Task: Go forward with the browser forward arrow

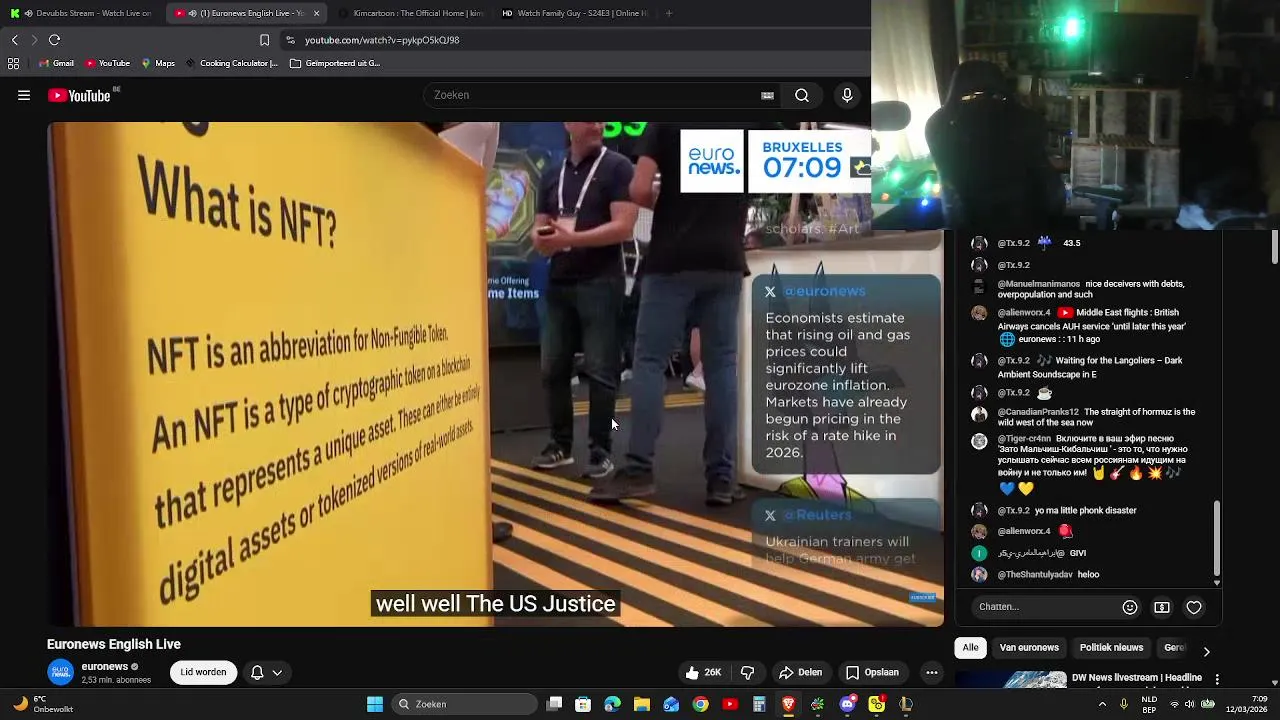Action: click(x=33, y=40)
